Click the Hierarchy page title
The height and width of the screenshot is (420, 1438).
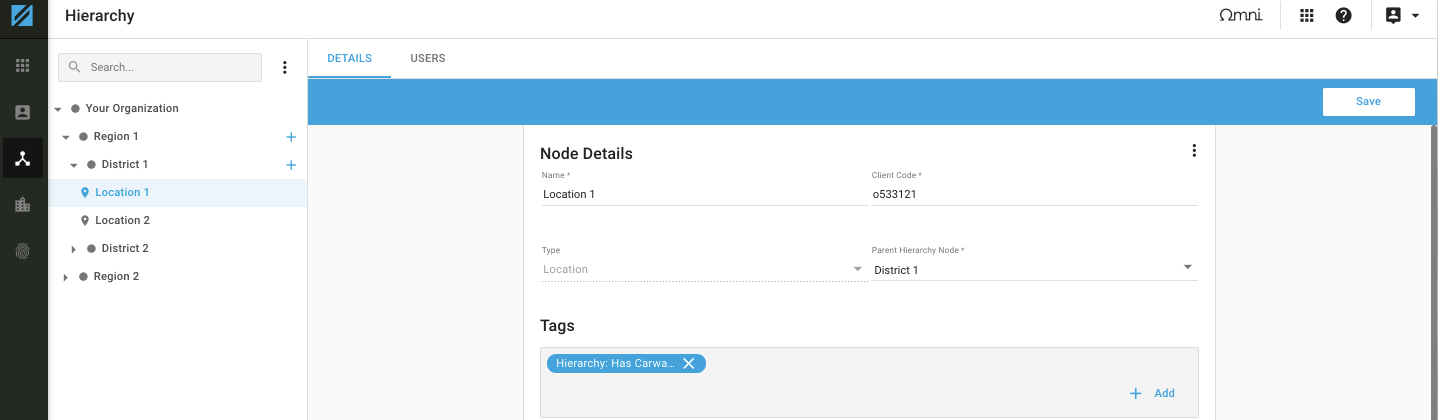pos(100,16)
